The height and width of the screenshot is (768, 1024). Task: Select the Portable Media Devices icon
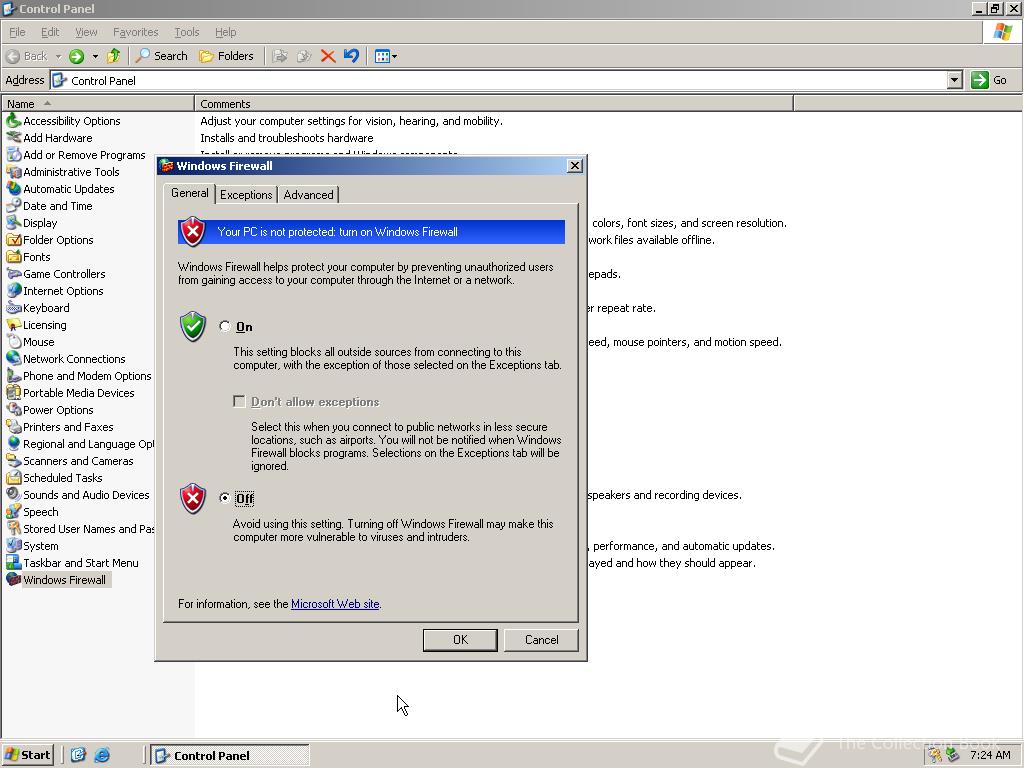13,392
